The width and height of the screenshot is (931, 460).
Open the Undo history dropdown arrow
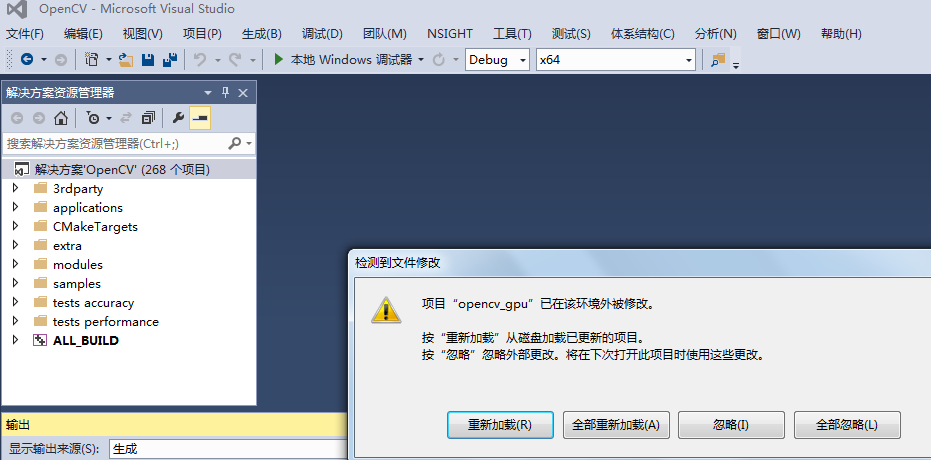click(x=217, y=59)
